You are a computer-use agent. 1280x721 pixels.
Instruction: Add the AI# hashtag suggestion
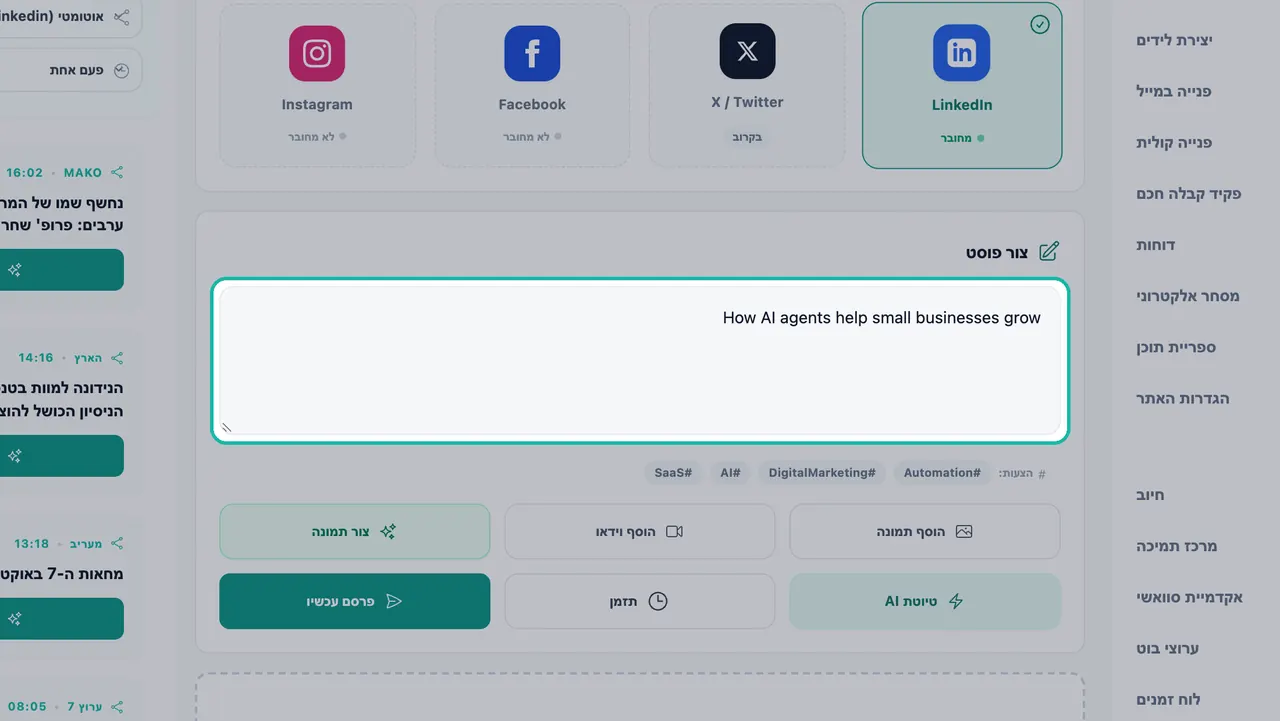[x=730, y=473]
